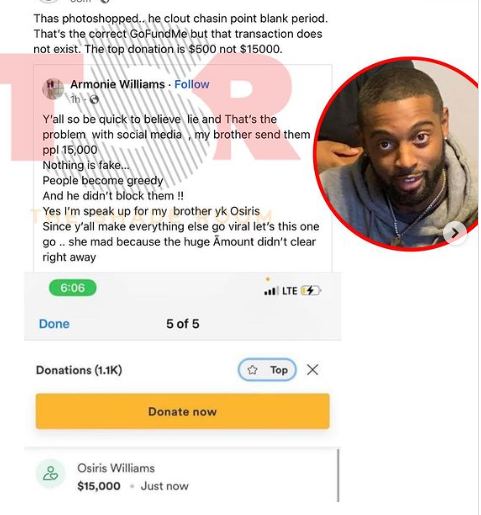This screenshot has width=481, height=515.
Task: Open the red-circled man's photo
Action: [x=397, y=154]
